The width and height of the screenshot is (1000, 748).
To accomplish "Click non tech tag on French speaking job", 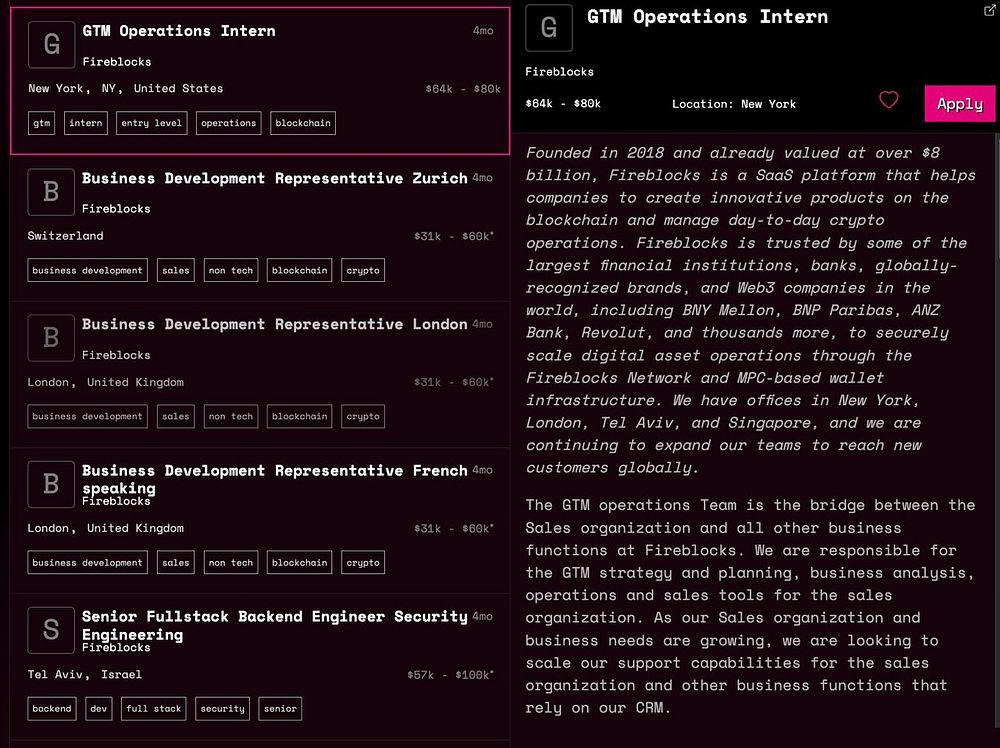I will (231, 562).
